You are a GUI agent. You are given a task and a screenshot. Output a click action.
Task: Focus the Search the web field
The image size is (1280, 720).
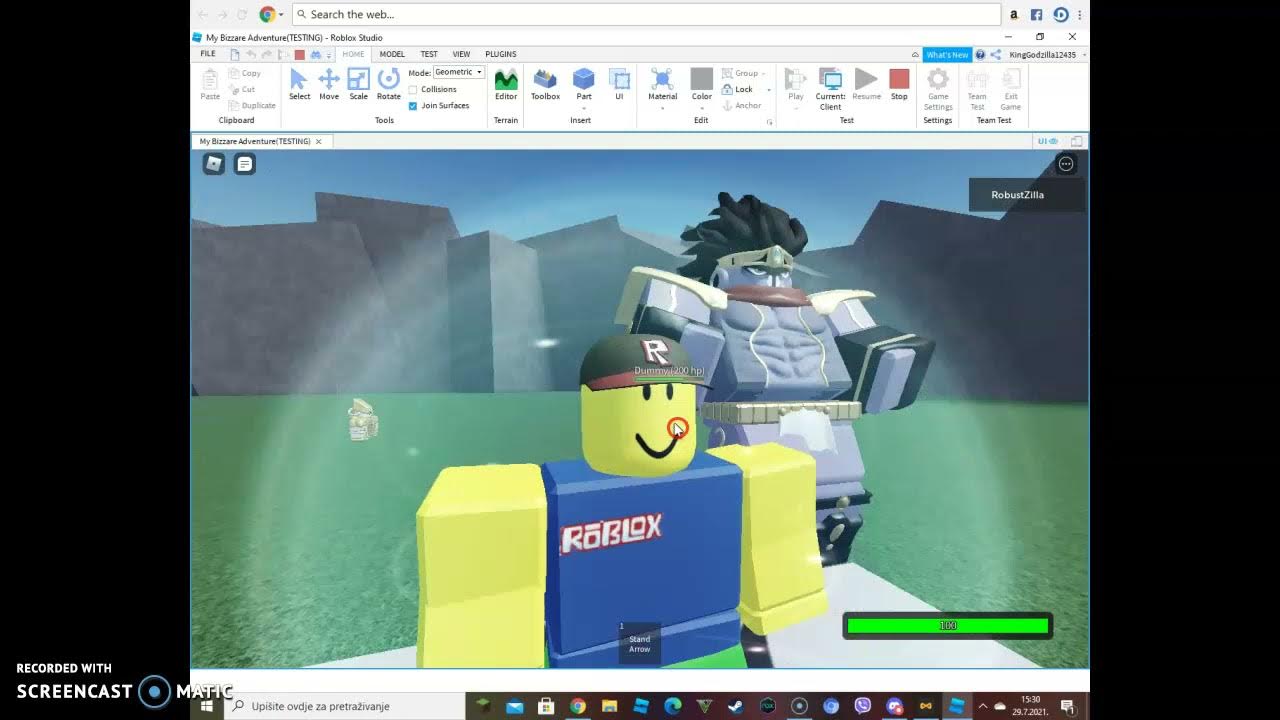click(x=646, y=14)
